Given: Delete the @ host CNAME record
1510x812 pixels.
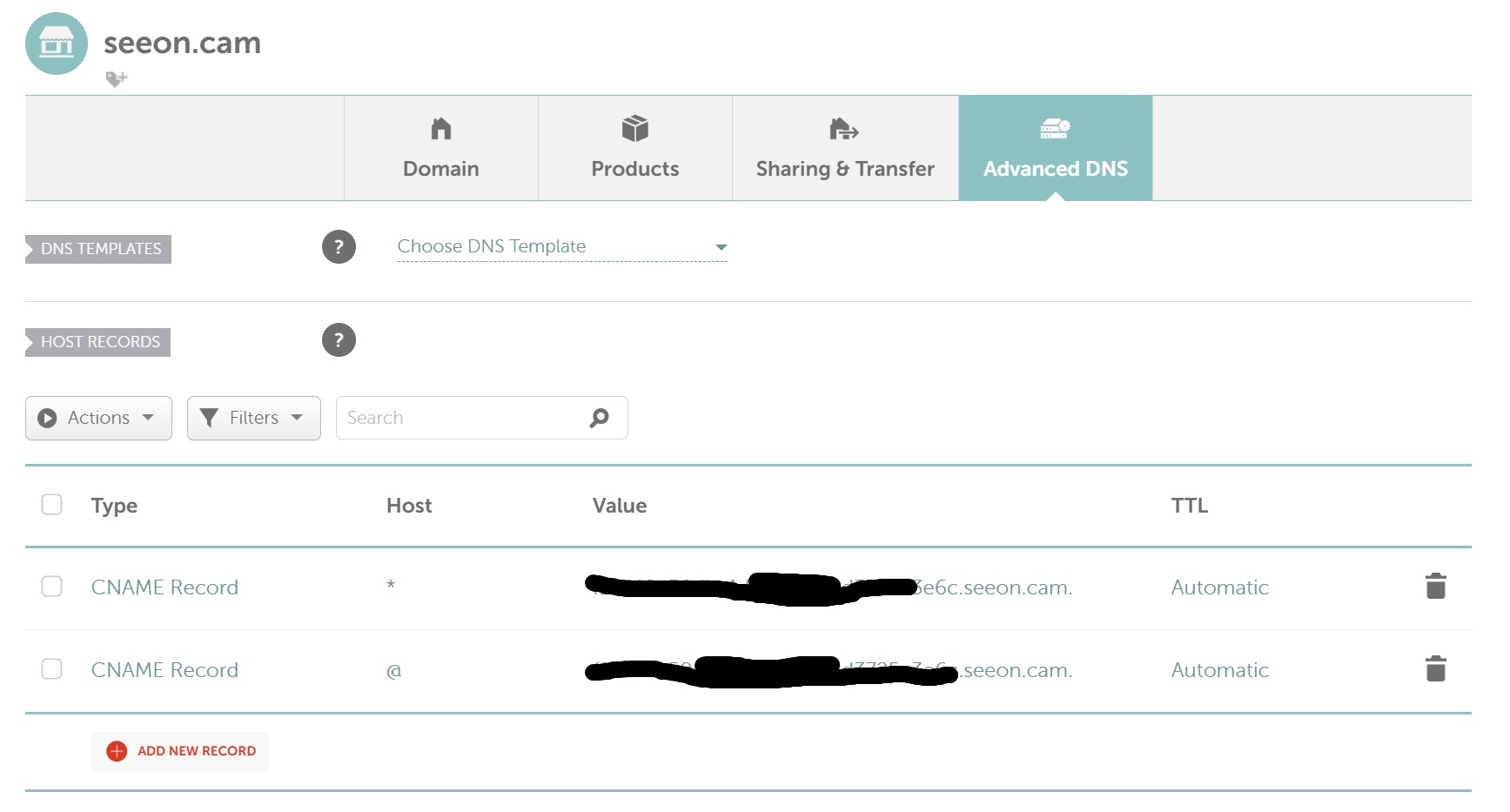Looking at the screenshot, I should pyautogui.click(x=1435, y=669).
